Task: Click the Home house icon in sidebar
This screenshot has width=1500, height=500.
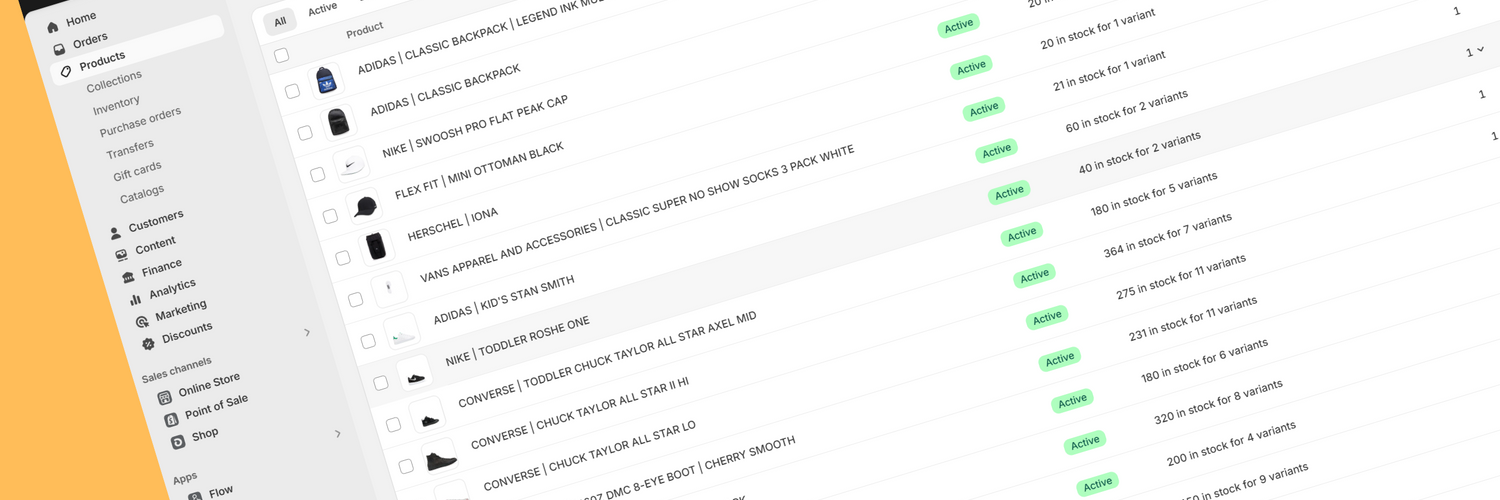Action: [x=53, y=27]
